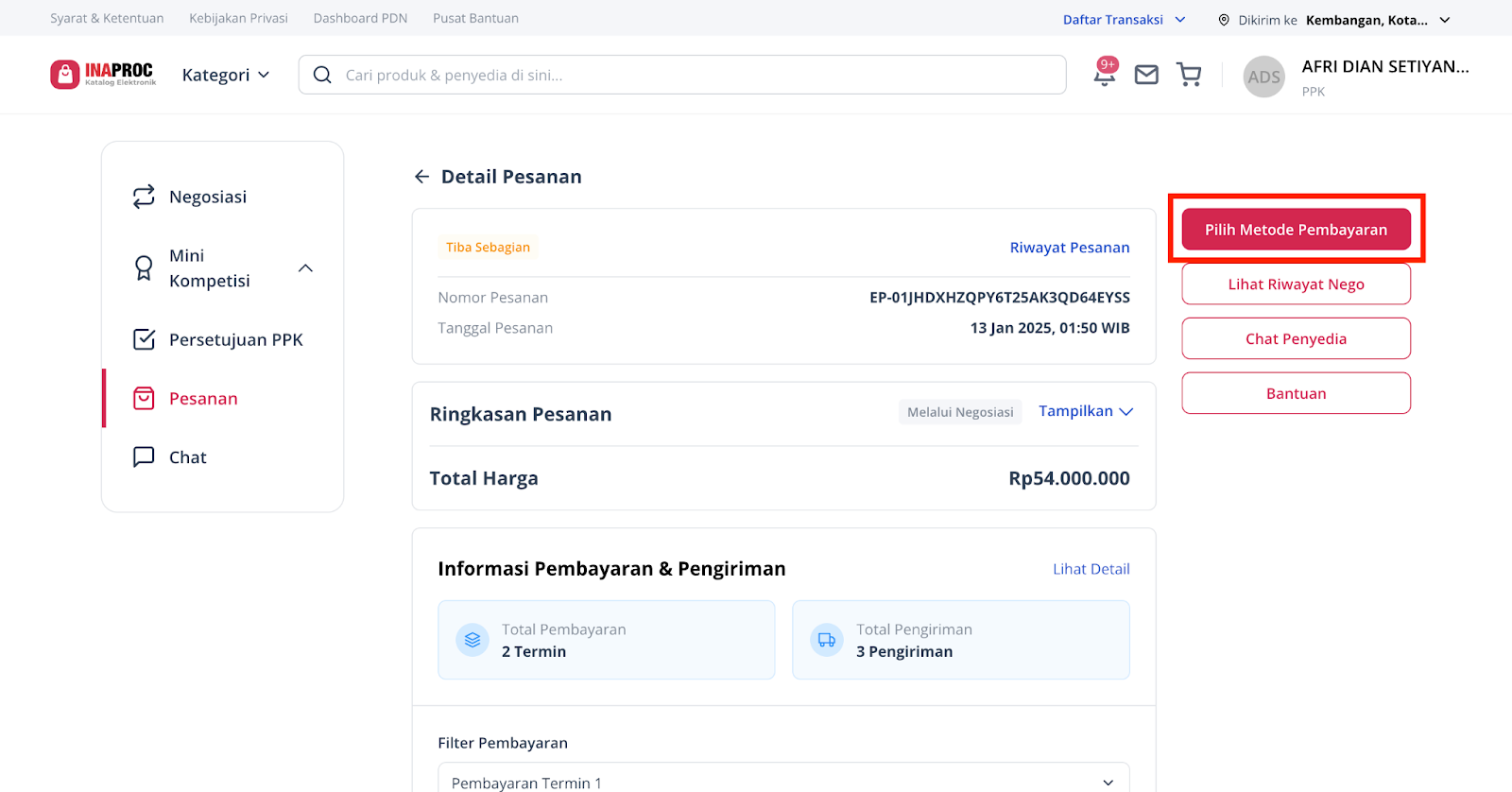Open the Pembayaran Termin 1 filter dropdown
This screenshot has width=1512, height=792.
click(x=782, y=782)
